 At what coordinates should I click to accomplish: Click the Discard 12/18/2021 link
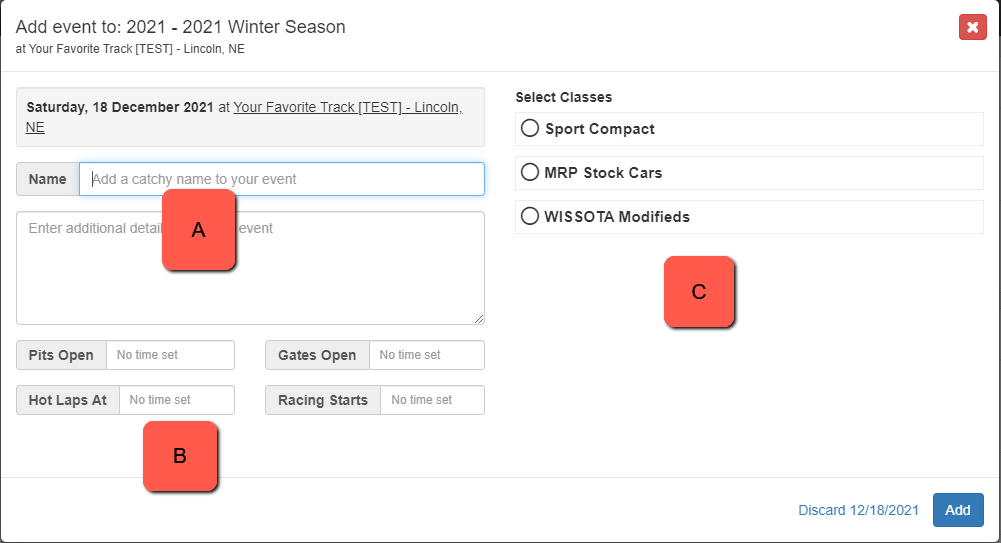coord(858,510)
